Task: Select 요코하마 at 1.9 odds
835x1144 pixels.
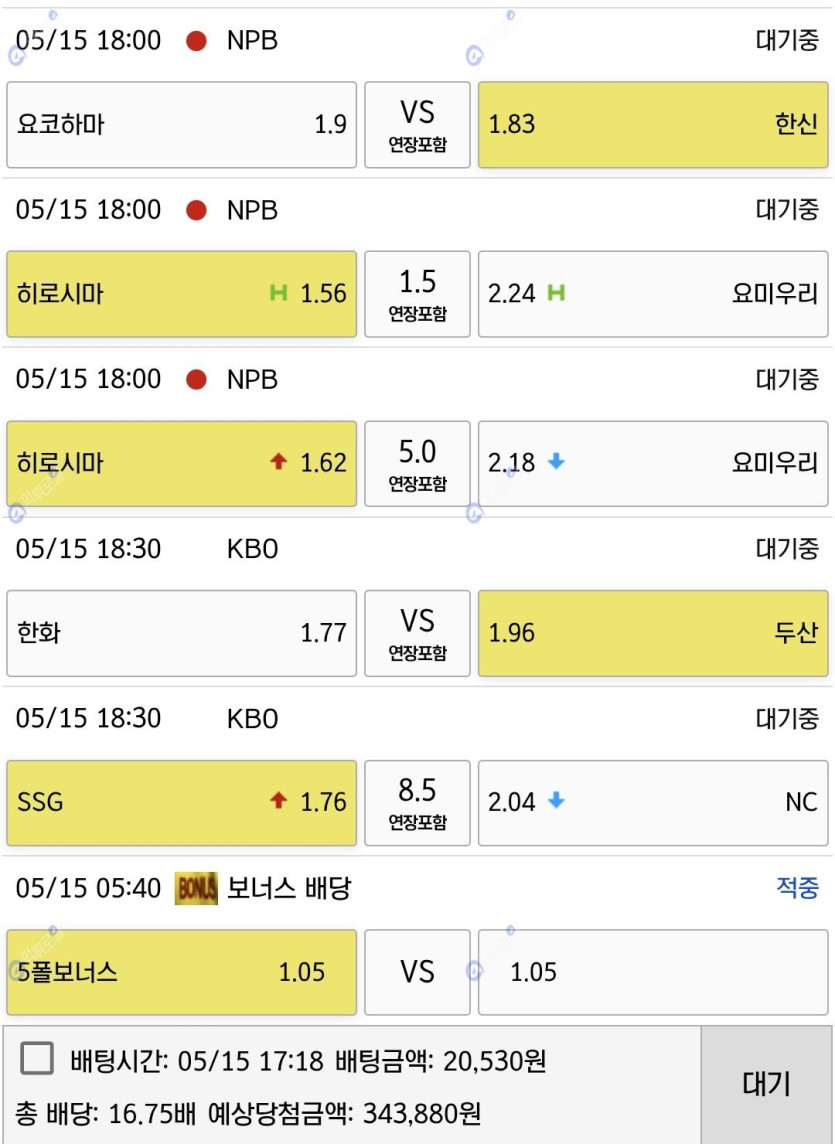Action: coord(181,125)
